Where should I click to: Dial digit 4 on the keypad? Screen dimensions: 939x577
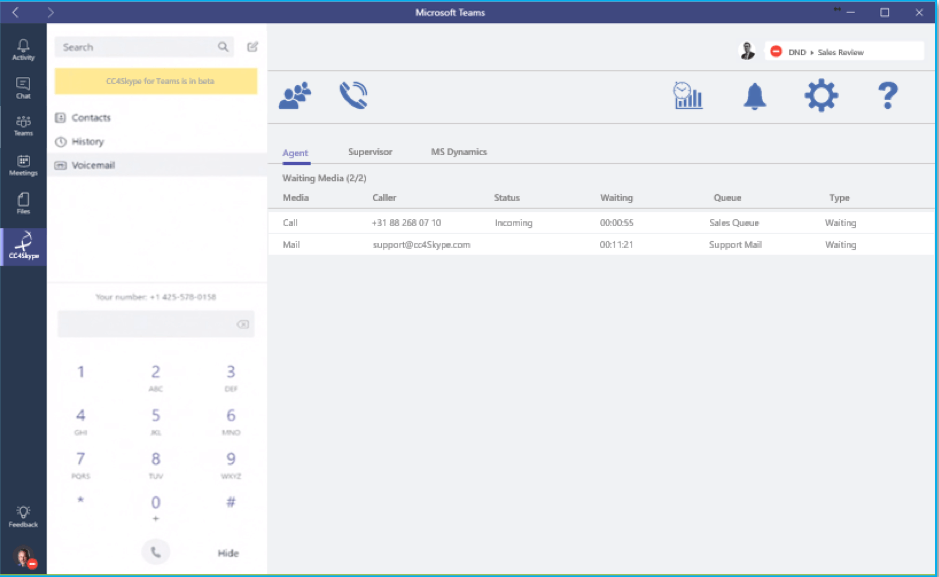(x=81, y=421)
